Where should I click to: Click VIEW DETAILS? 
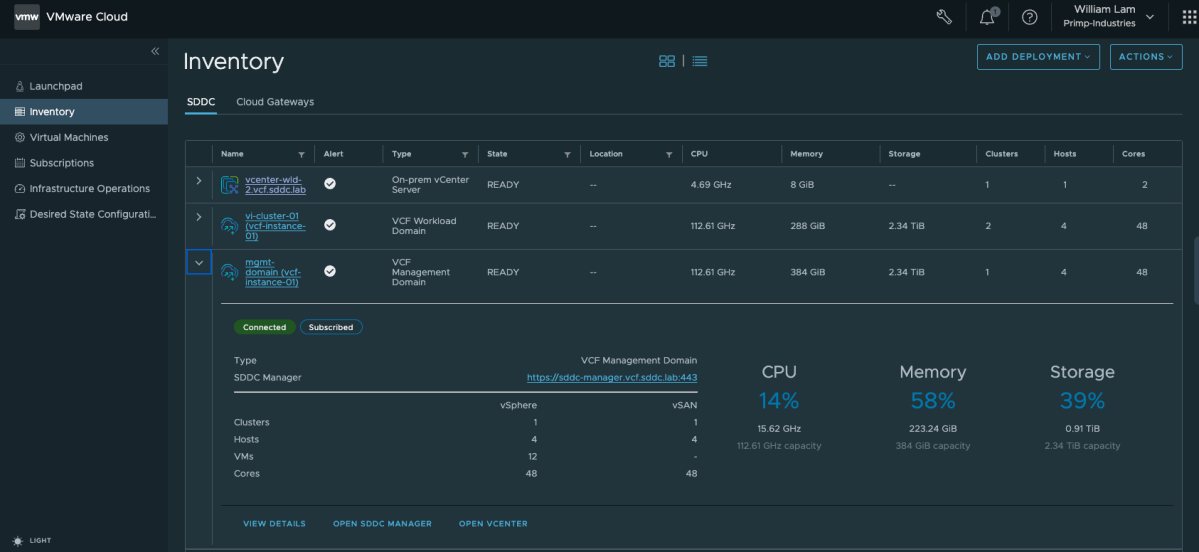[x=275, y=524]
